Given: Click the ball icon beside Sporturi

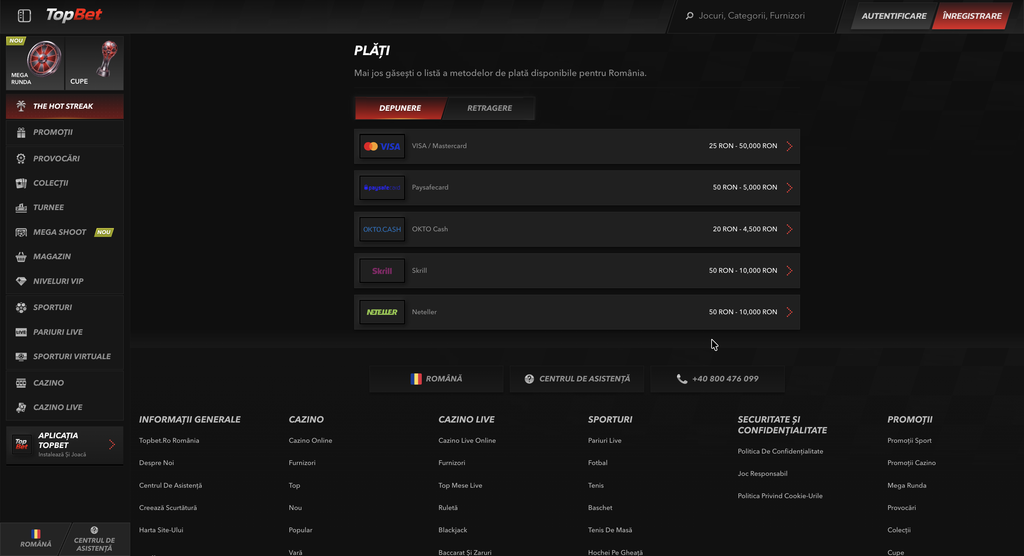Looking at the screenshot, I should [x=21, y=307].
